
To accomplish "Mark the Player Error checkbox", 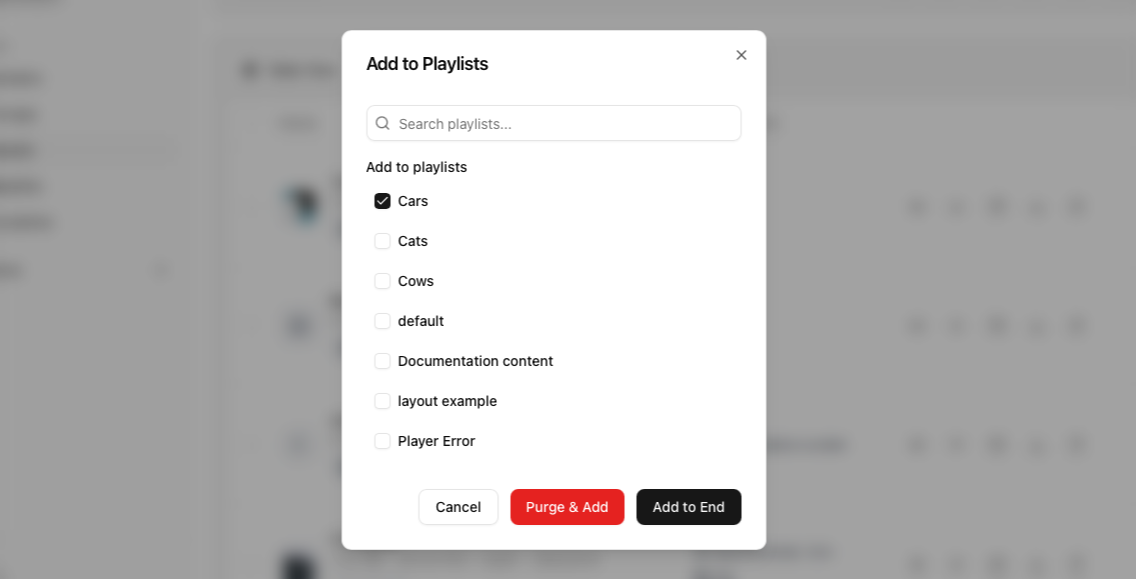I will pos(382,441).
